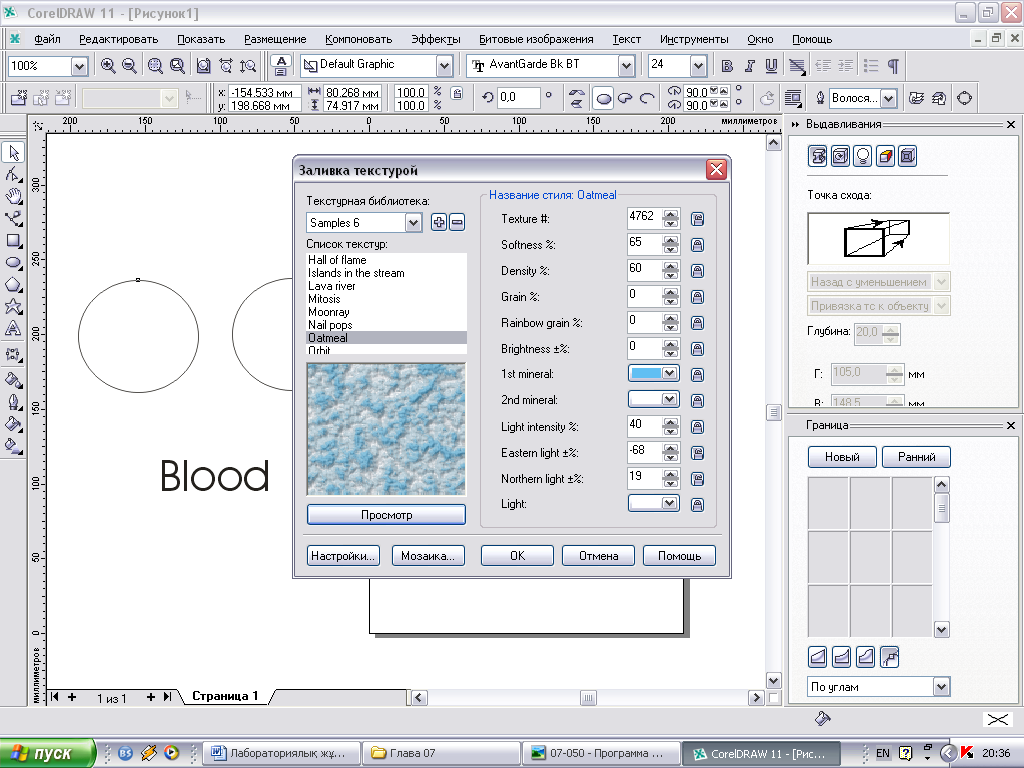Increase Softness % with up stepper arrow
The height and width of the screenshot is (768, 1024).
(671, 240)
